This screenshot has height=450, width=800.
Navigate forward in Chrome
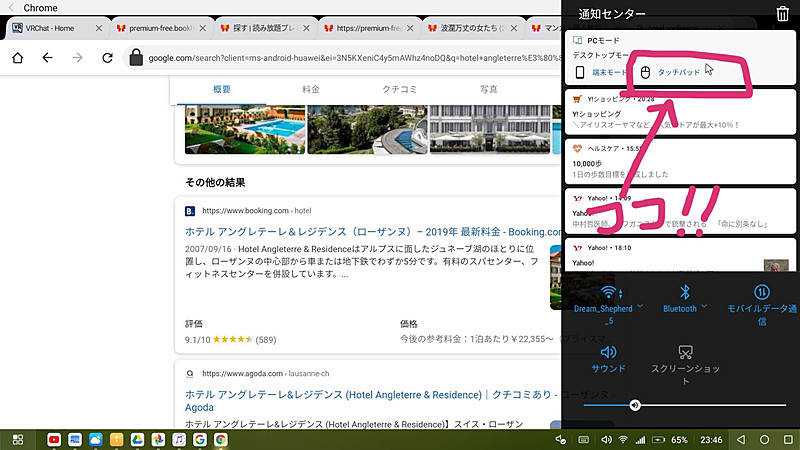(78, 58)
